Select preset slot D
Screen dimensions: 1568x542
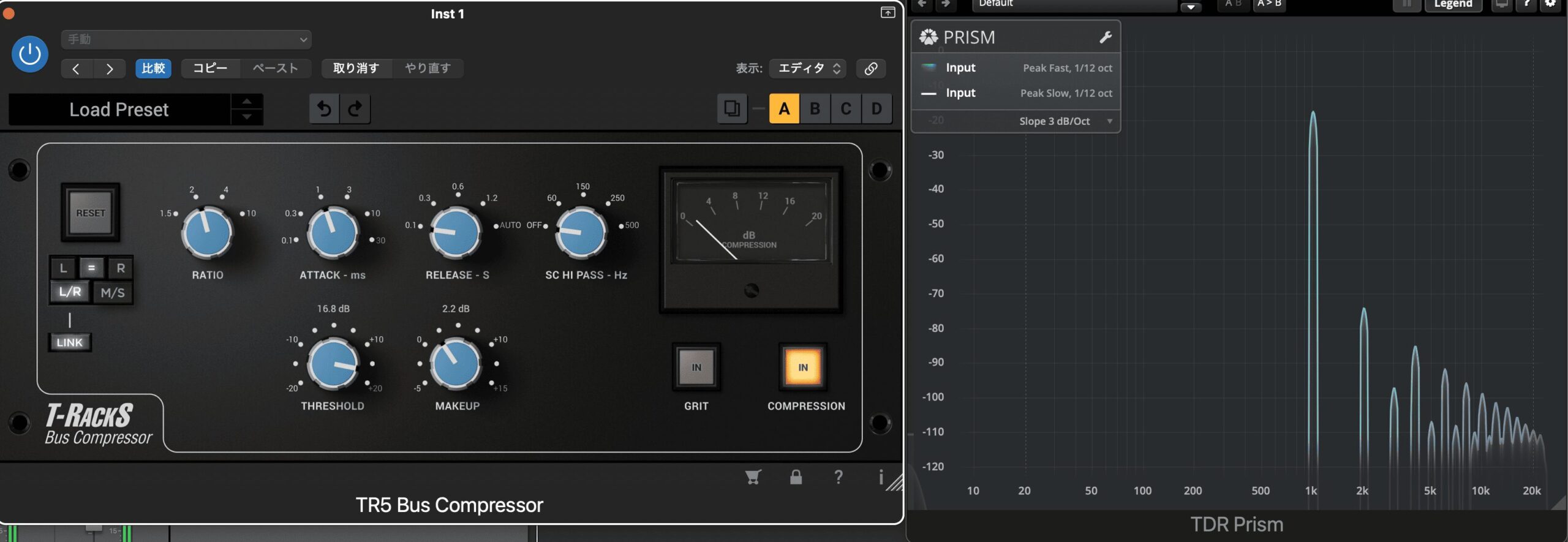876,109
